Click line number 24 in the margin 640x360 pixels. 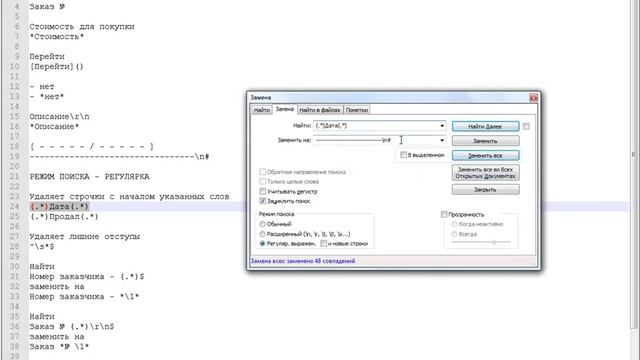(15, 207)
